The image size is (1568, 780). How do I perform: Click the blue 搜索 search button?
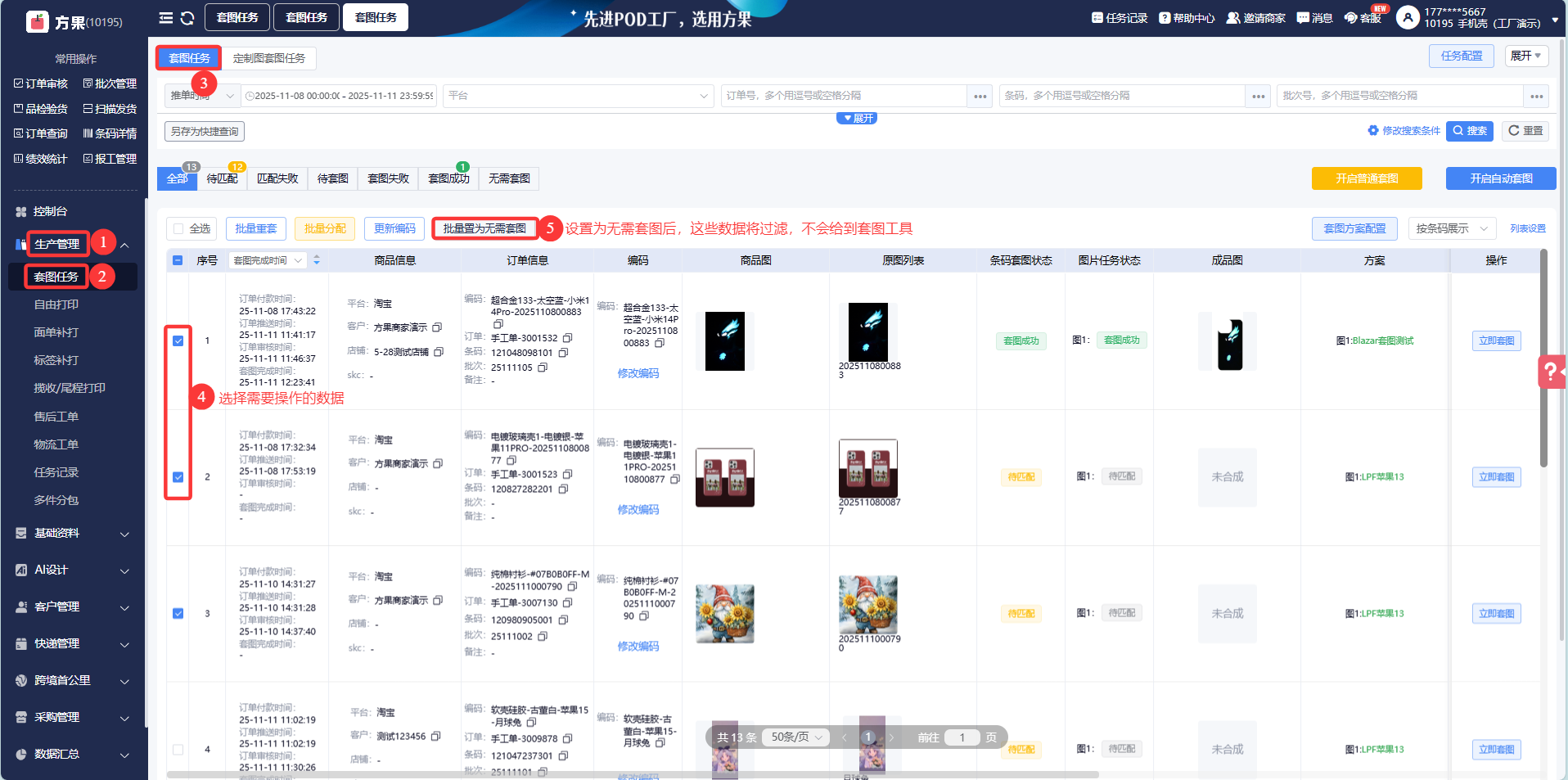click(x=1470, y=131)
